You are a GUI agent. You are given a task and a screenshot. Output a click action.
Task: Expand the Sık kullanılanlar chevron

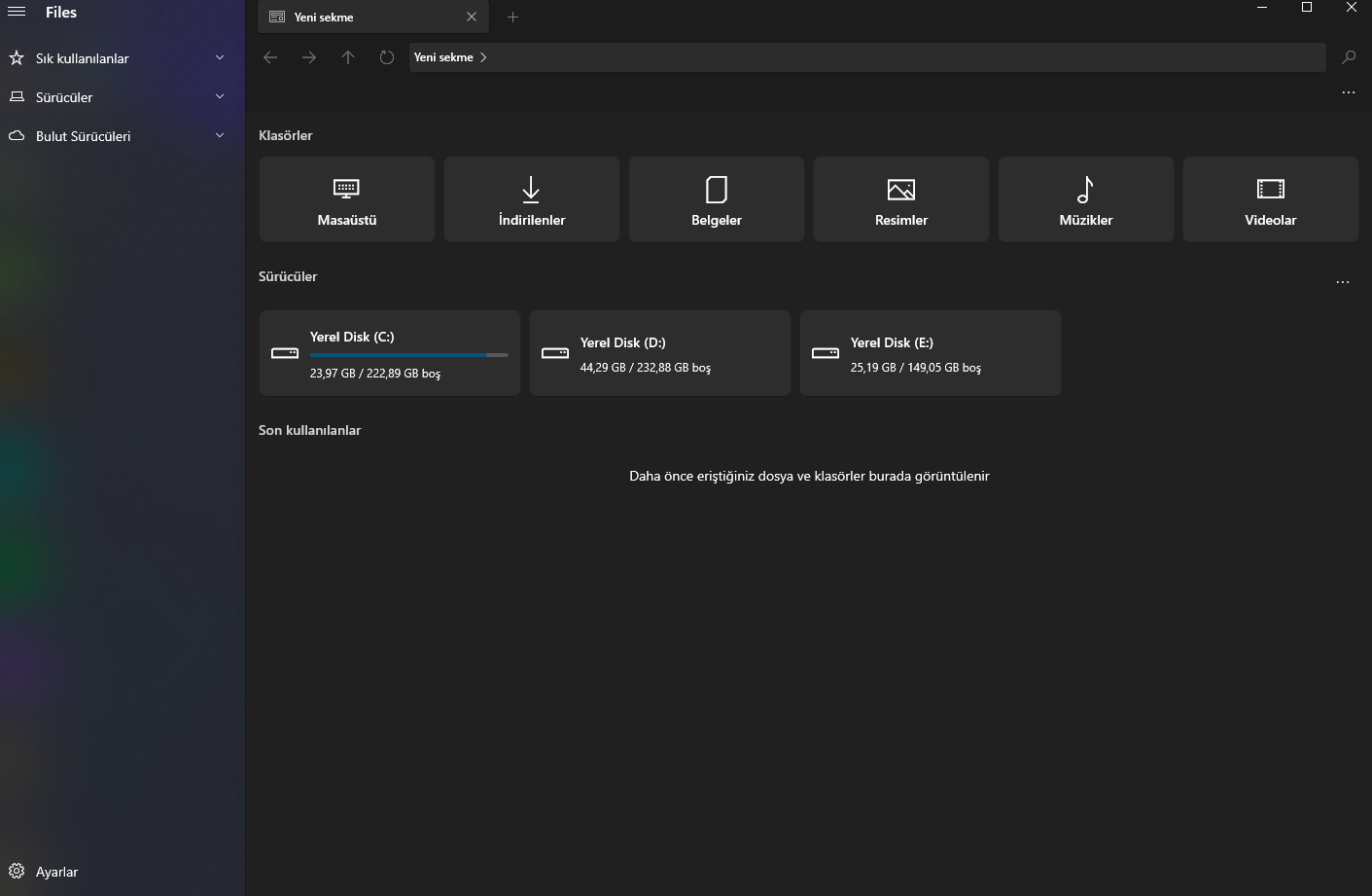[x=220, y=58]
